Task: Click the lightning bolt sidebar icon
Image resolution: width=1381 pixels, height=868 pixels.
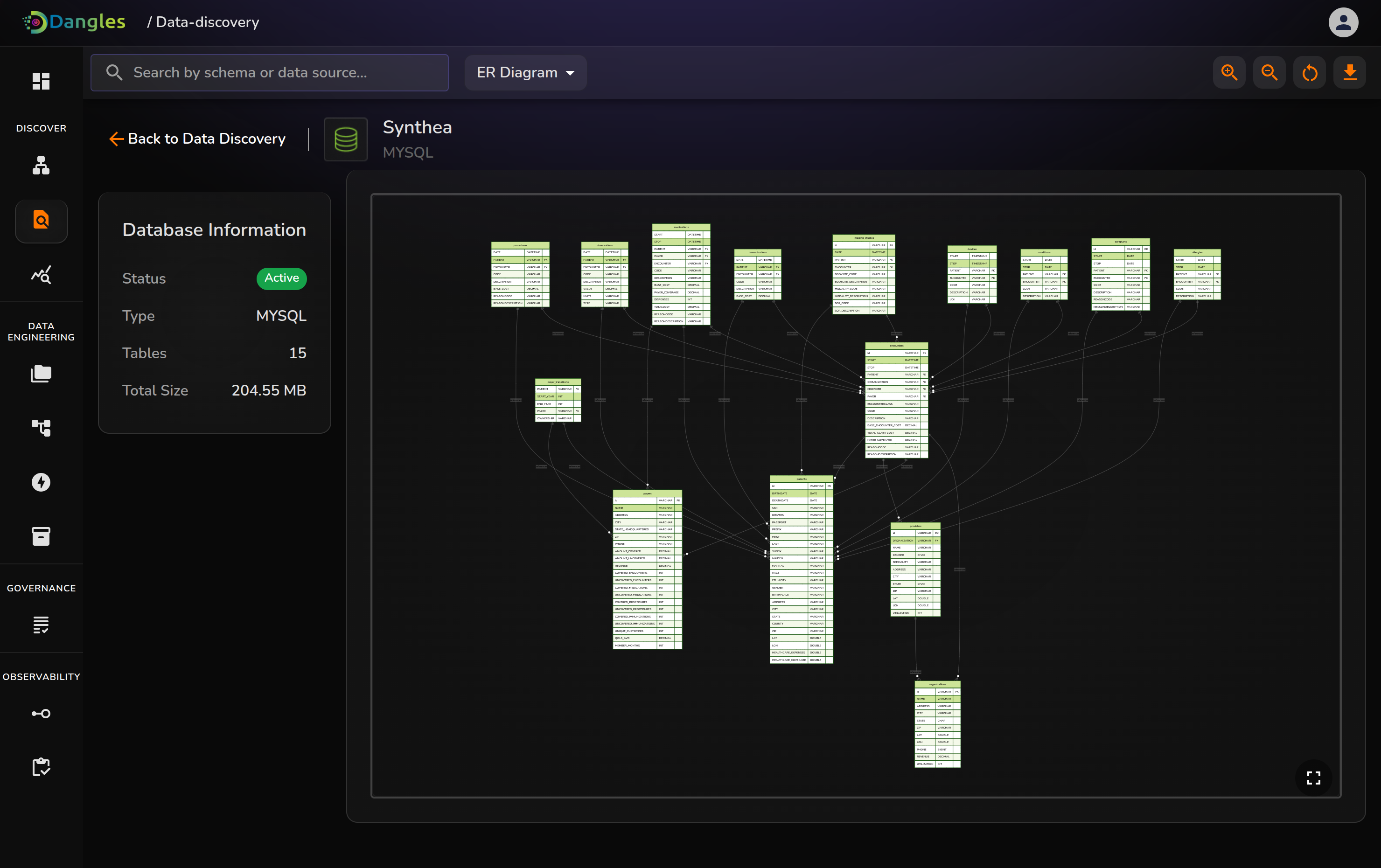Action: pos(41,482)
